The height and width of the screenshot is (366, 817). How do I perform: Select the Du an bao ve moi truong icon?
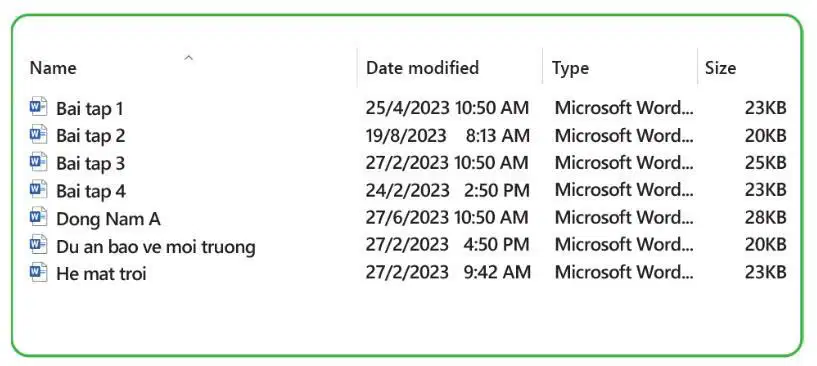(39, 245)
